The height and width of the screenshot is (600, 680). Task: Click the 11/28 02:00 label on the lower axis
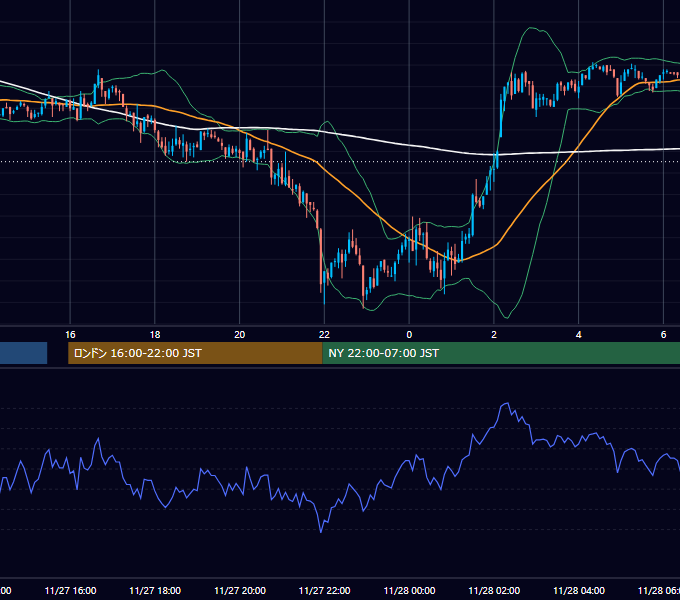(x=494, y=591)
